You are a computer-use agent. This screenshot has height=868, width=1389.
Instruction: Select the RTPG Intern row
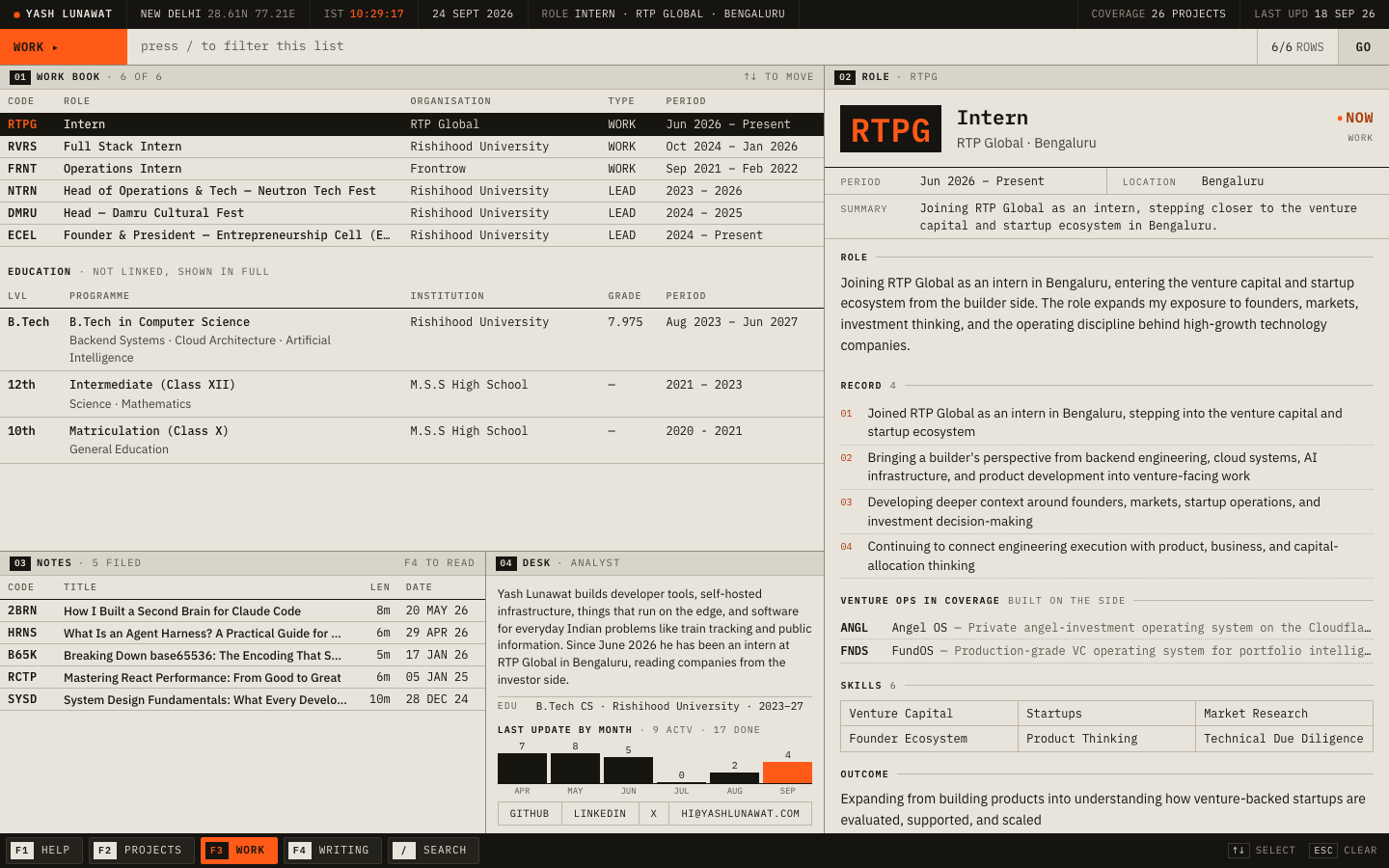point(412,124)
